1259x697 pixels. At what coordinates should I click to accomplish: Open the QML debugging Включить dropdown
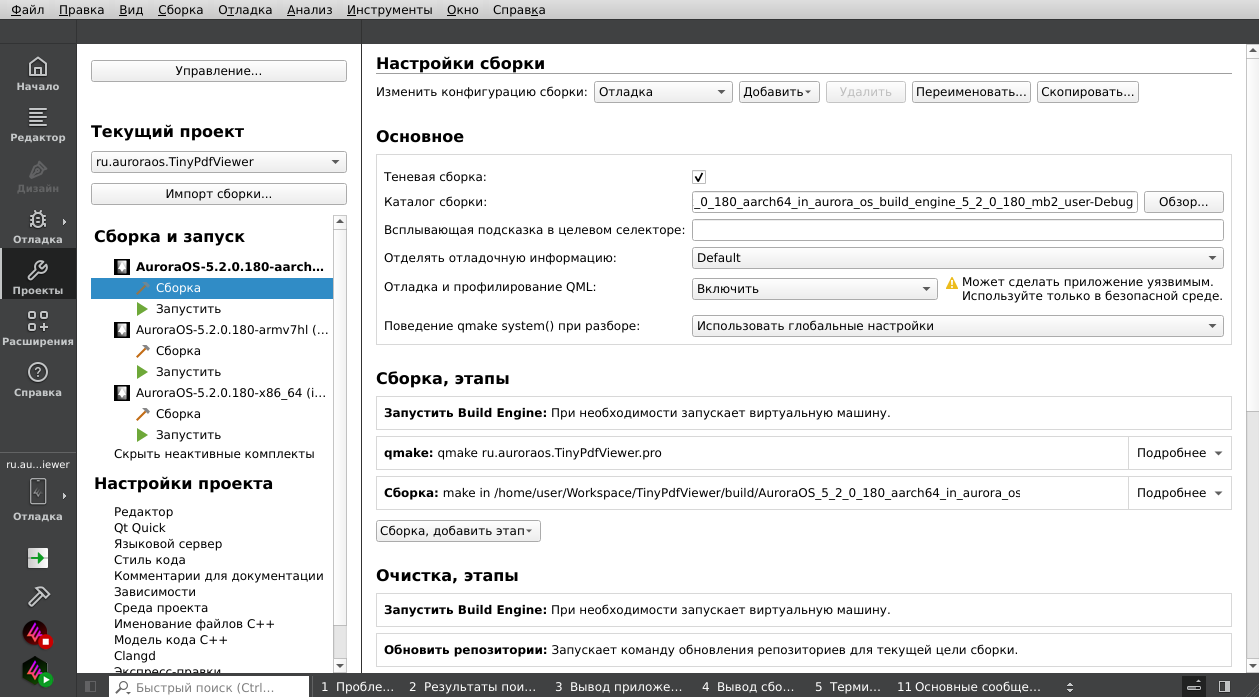pos(814,289)
